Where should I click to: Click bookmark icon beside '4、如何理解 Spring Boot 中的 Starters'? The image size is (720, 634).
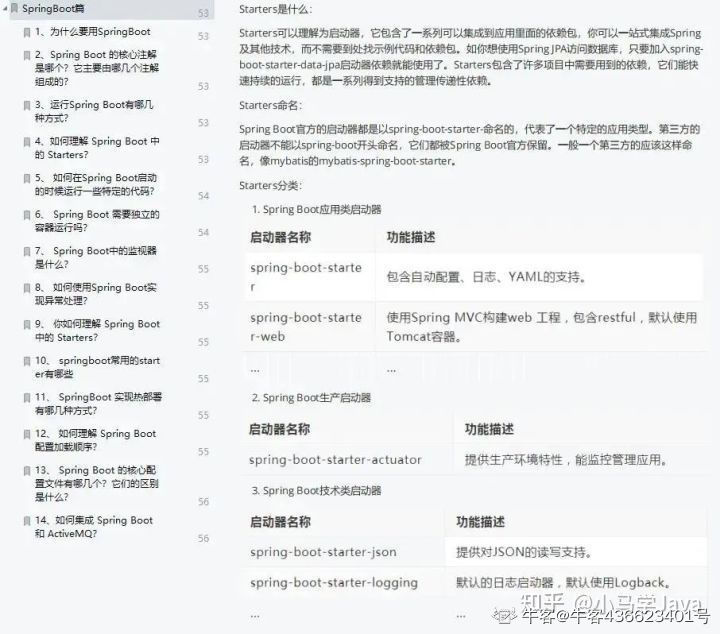tap(27, 142)
